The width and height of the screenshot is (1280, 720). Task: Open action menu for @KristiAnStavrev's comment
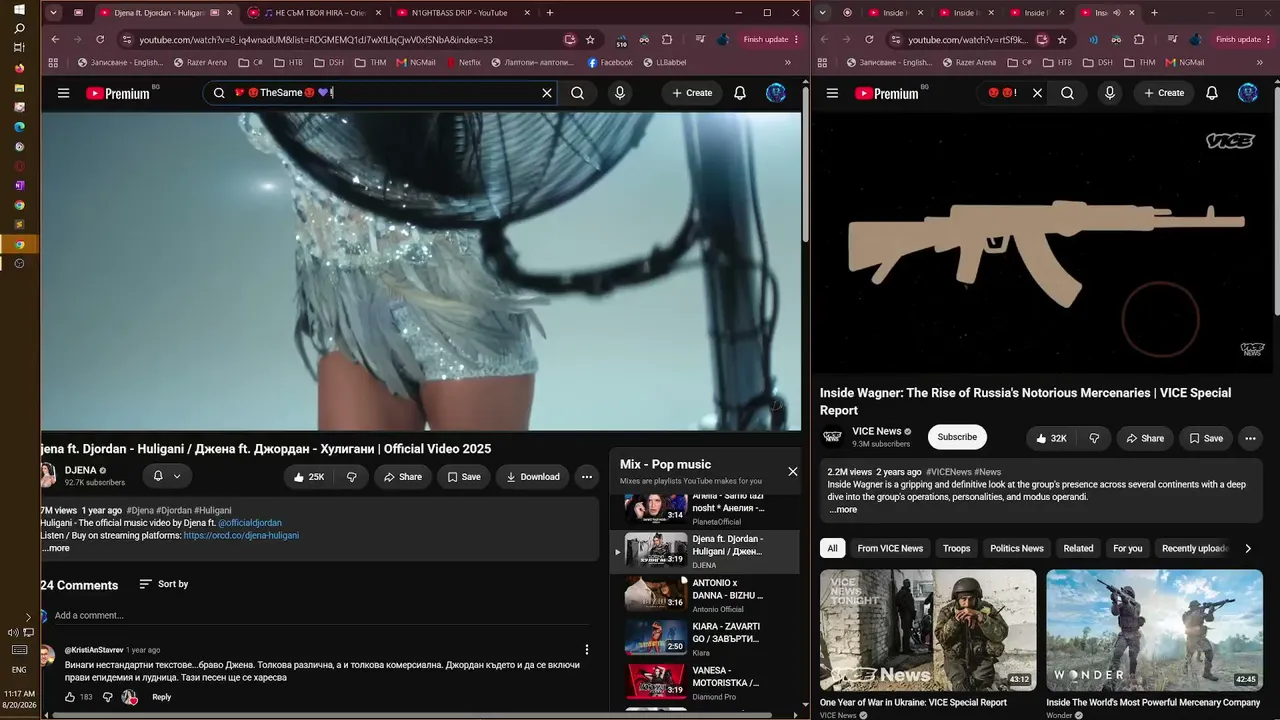click(x=587, y=650)
